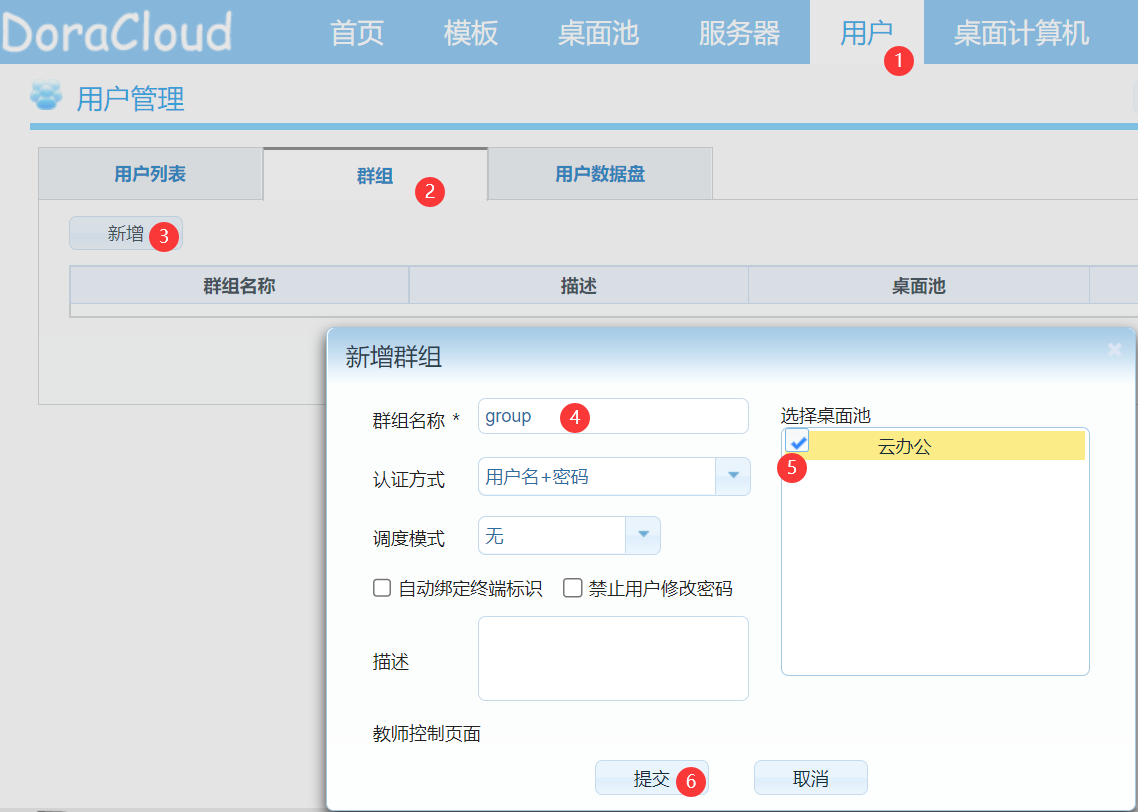Open the 模板 page from navigation
The image size is (1138, 812).
[469, 32]
